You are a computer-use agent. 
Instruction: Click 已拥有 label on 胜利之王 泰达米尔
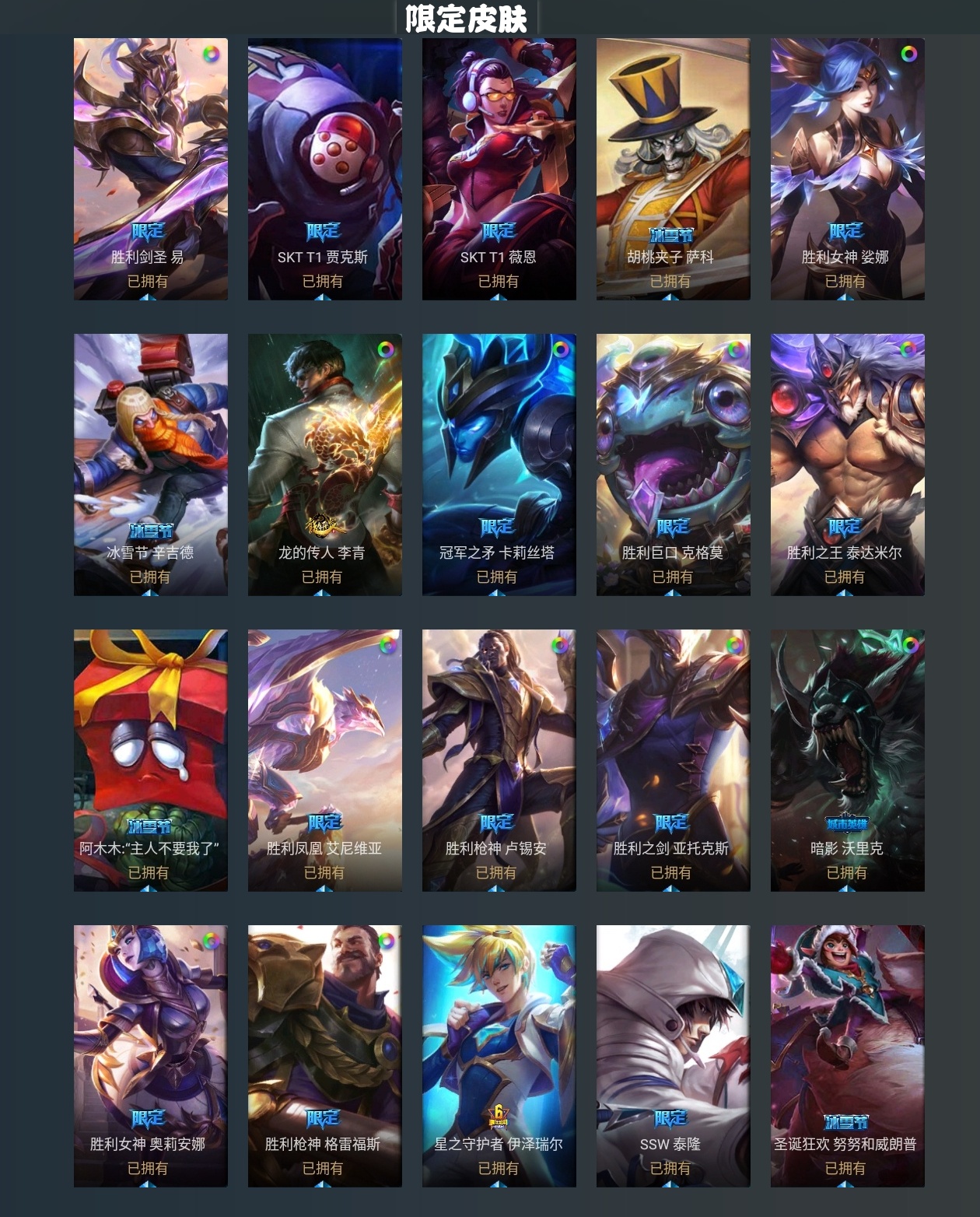845,577
